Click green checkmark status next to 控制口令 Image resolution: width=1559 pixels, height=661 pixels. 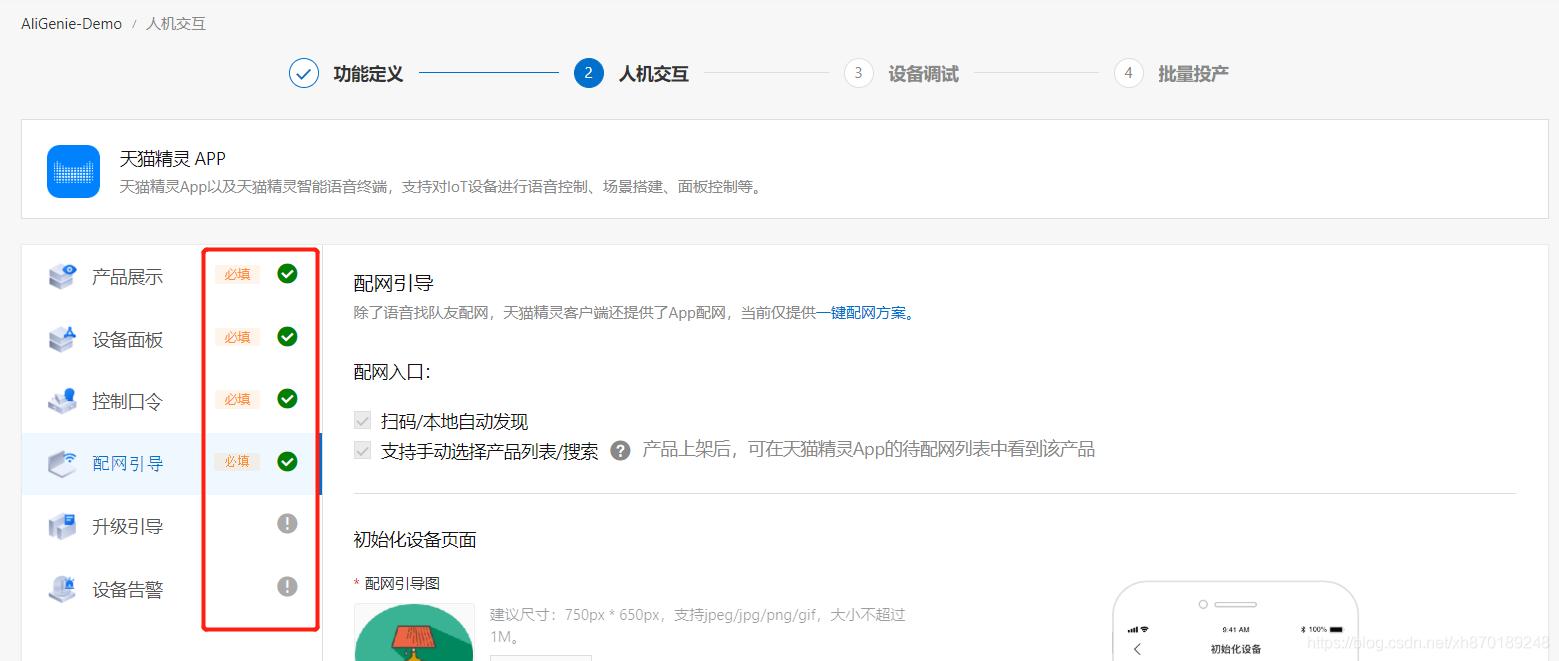coord(287,399)
